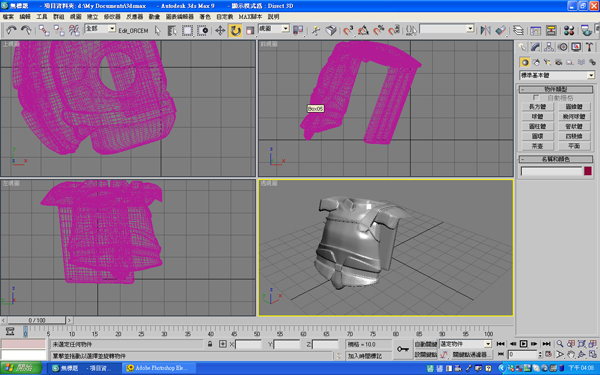The width and height of the screenshot is (600, 375).
Task: Open the Hierarchy command panel tab
Action: 549,47
